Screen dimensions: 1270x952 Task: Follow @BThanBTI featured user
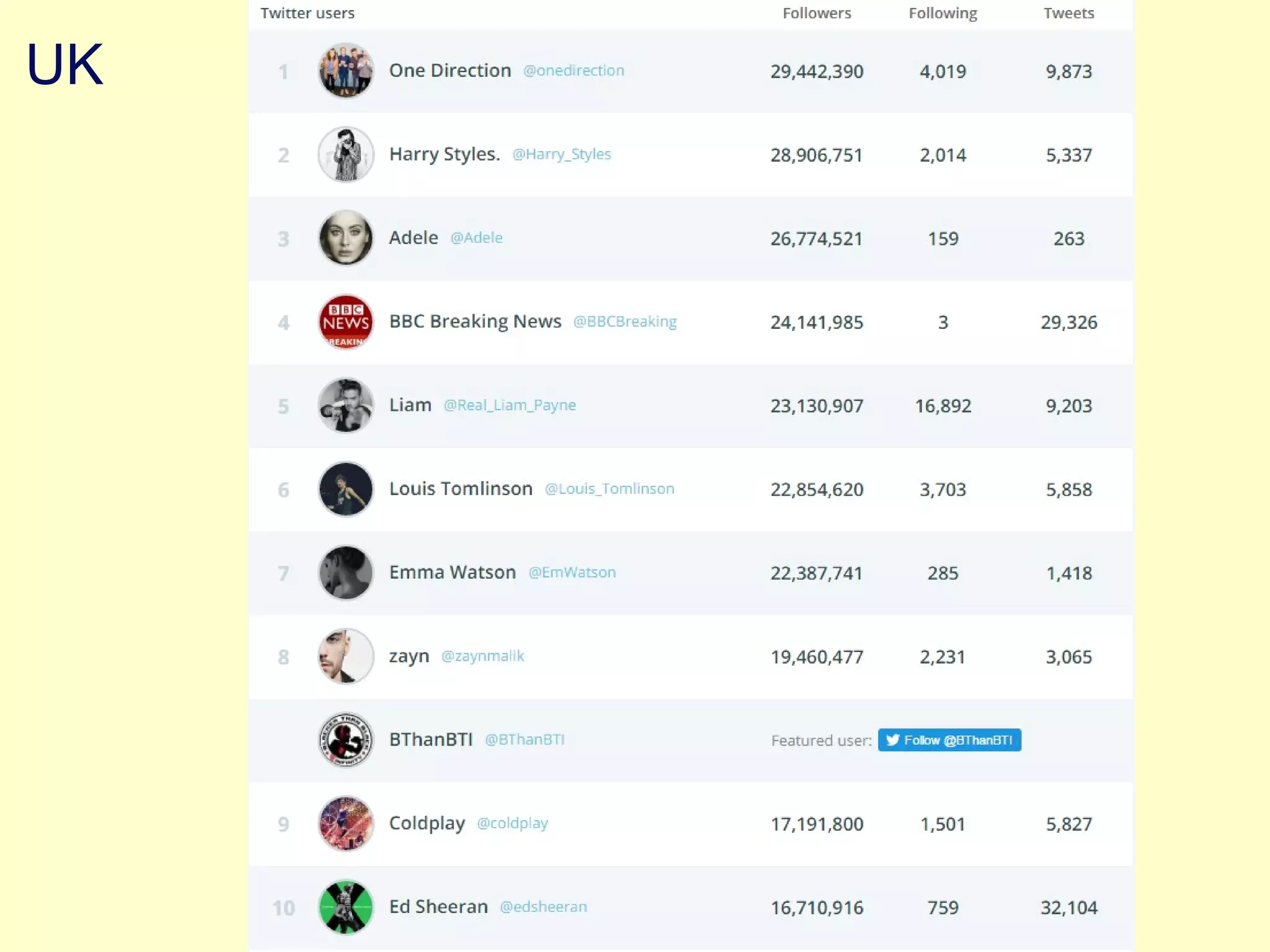pos(949,740)
